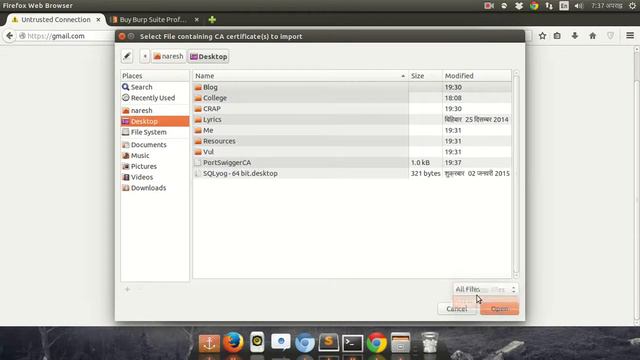The width and height of the screenshot is (640, 360).
Task: Sort files by Name column header
Action: click(x=300, y=76)
